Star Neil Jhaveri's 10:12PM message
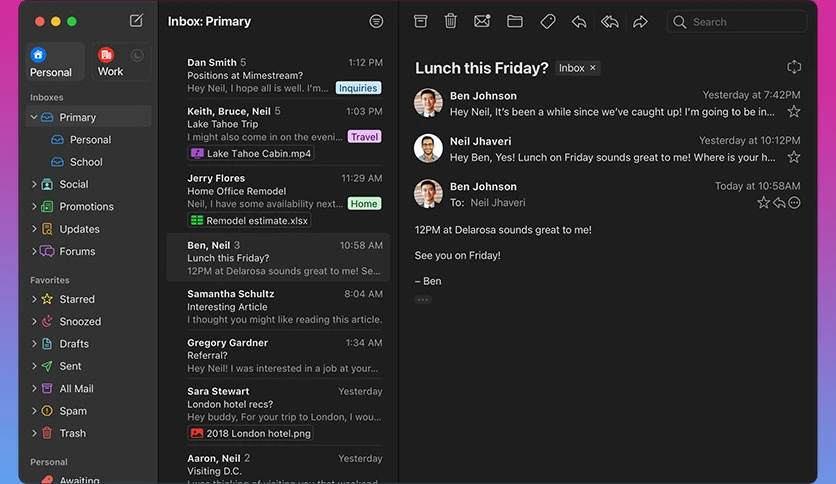 tap(794, 157)
